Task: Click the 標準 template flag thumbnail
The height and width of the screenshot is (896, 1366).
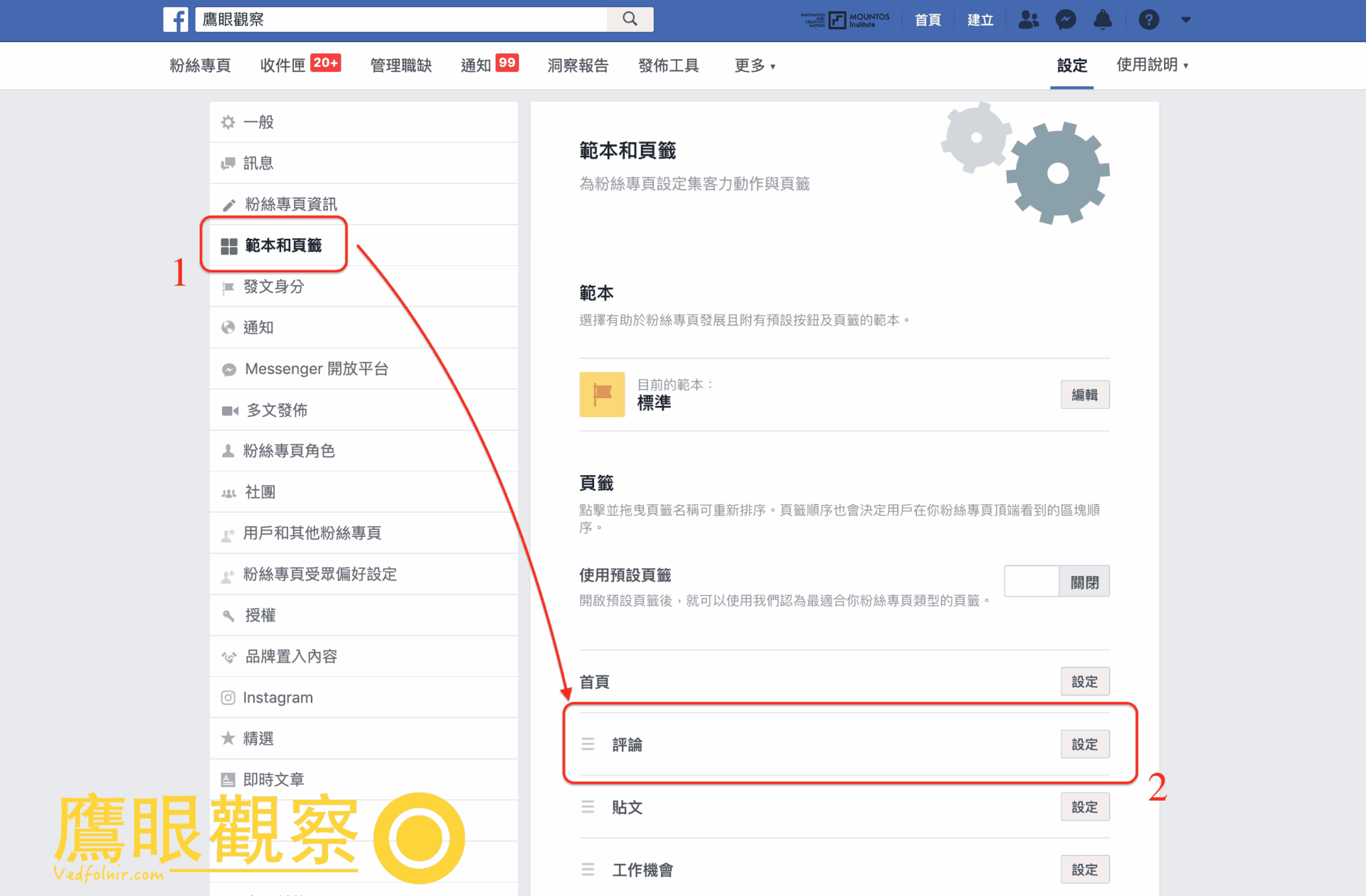Action: coord(602,395)
